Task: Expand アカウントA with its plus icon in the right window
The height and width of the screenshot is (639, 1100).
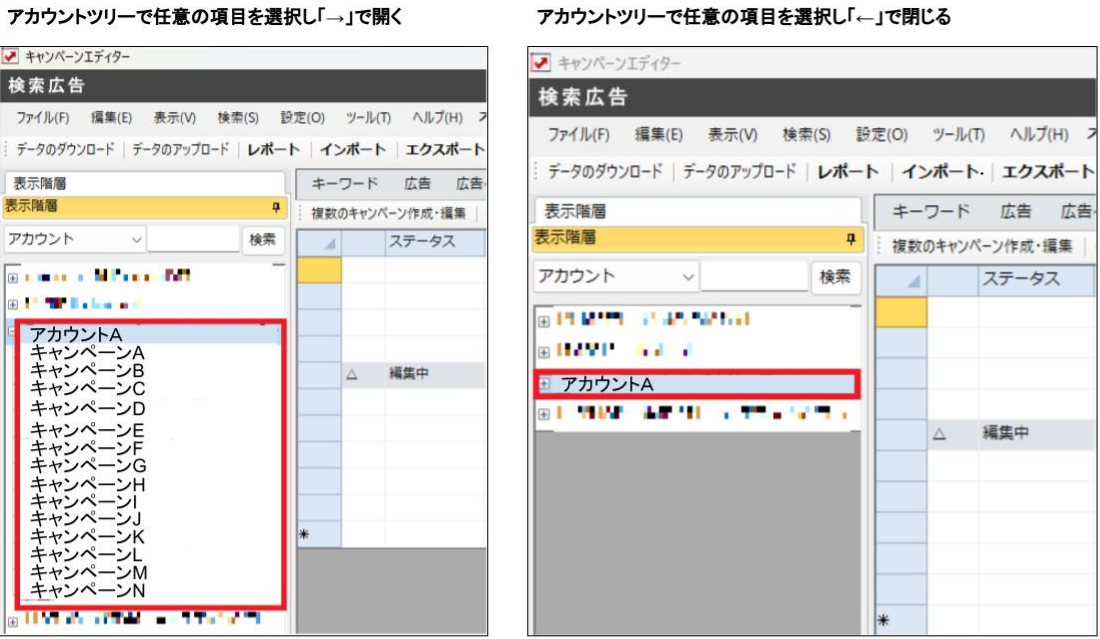Action: [545, 384]
